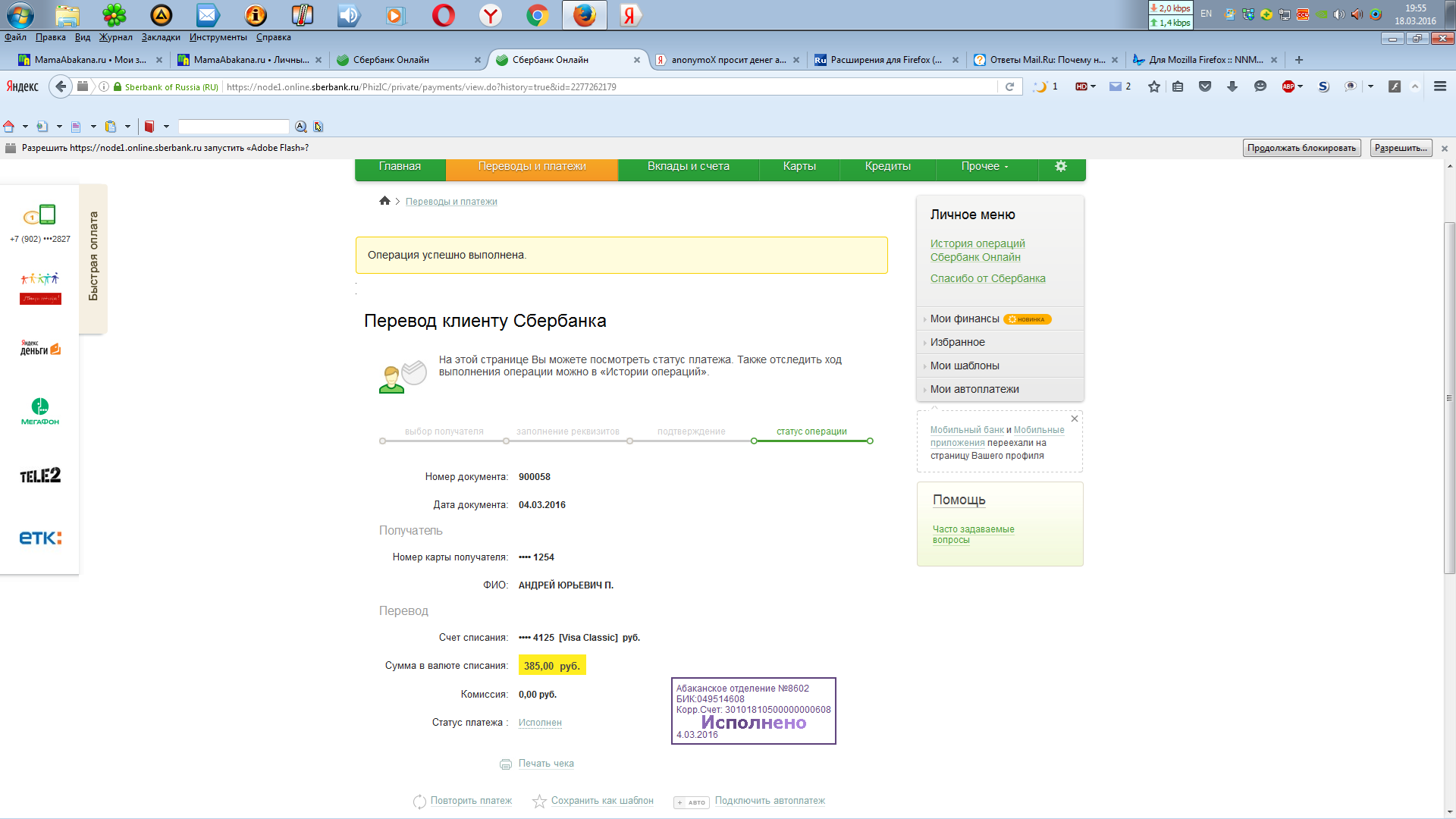Image resolution: width=1456 pixels, height=819 pixels.
Task: Open the settings gear in the Sberbank menu
Action: click(1061, 166)
